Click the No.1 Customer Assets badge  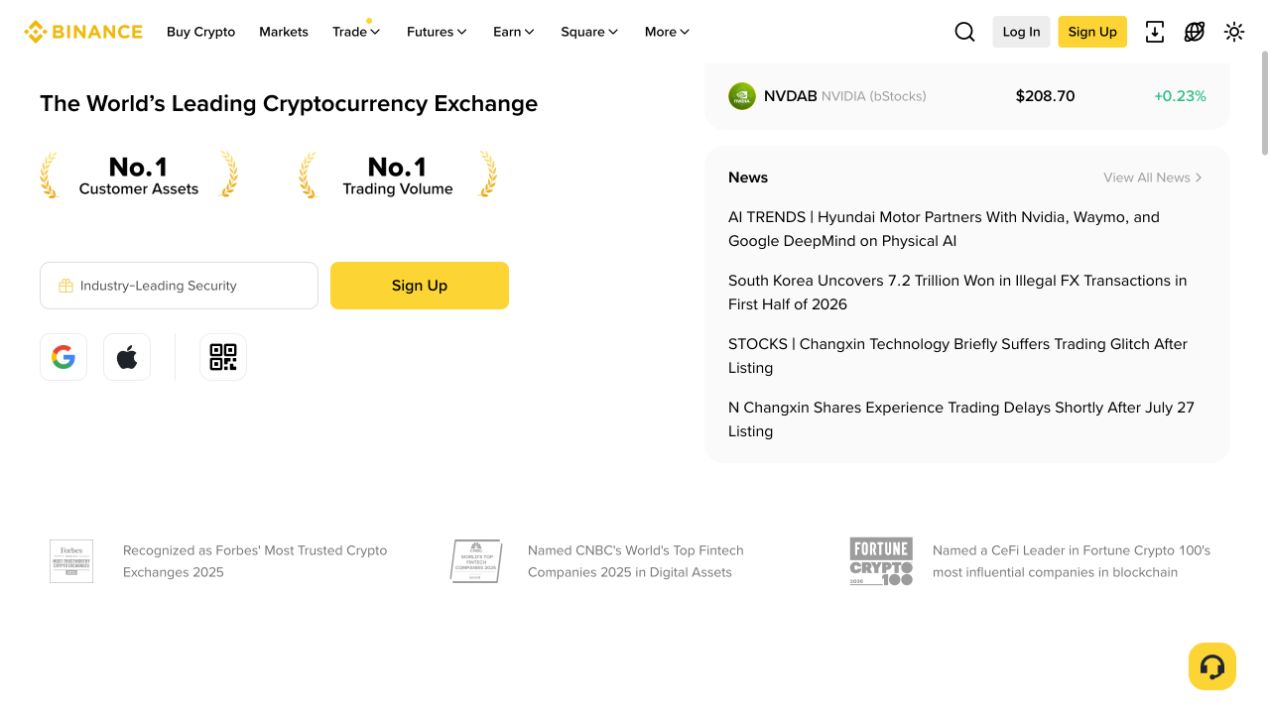click(139, 176)
